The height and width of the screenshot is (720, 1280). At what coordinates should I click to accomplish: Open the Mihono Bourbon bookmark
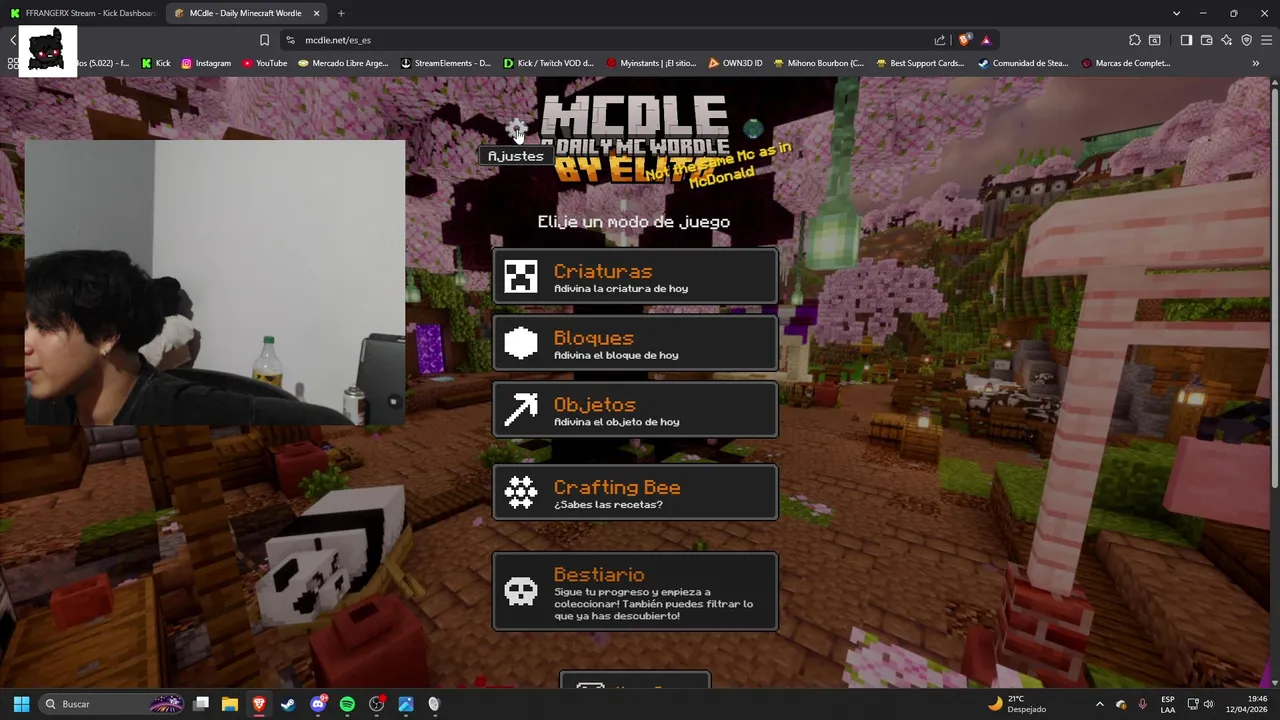(x=818, y=63)
